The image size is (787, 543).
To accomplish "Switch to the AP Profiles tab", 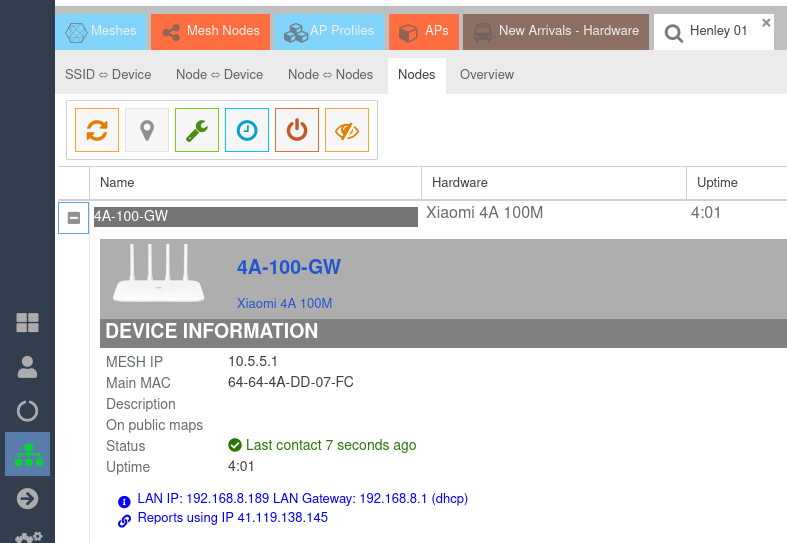I will click(x=328, y=31).
